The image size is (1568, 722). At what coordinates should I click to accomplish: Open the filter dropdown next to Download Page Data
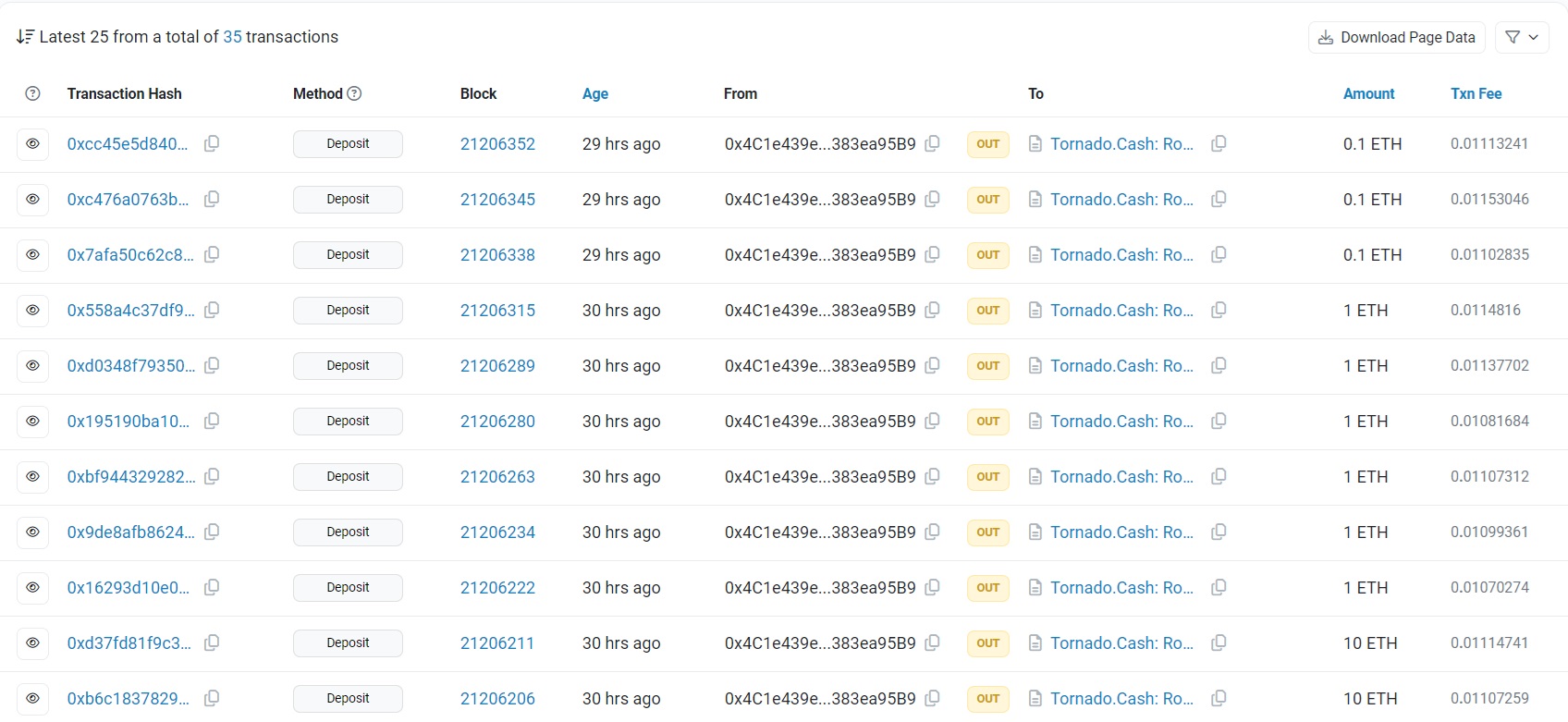(x=1522, y=37)
